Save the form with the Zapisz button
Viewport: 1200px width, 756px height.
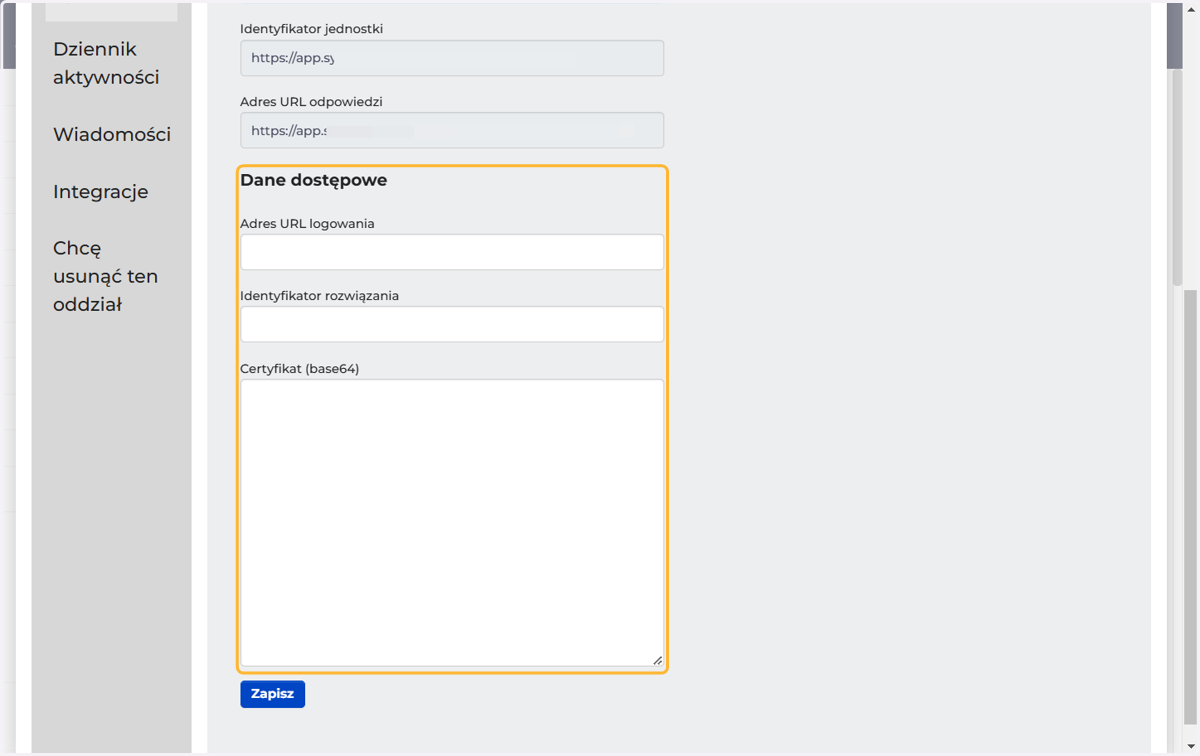coord(272,694)
